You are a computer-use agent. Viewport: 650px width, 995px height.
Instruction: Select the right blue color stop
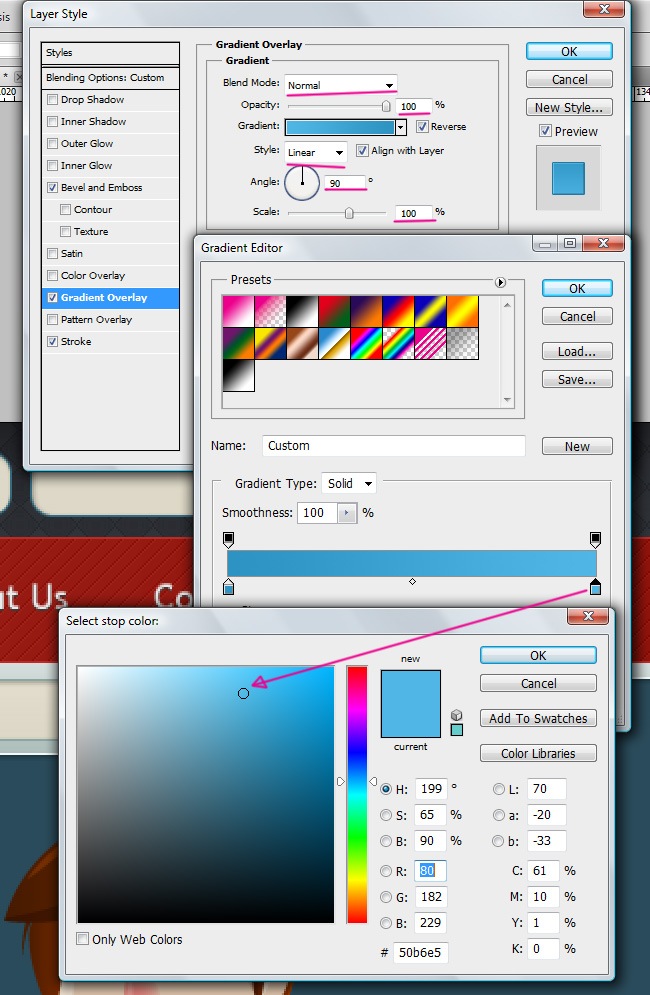(x=596, y=587)
